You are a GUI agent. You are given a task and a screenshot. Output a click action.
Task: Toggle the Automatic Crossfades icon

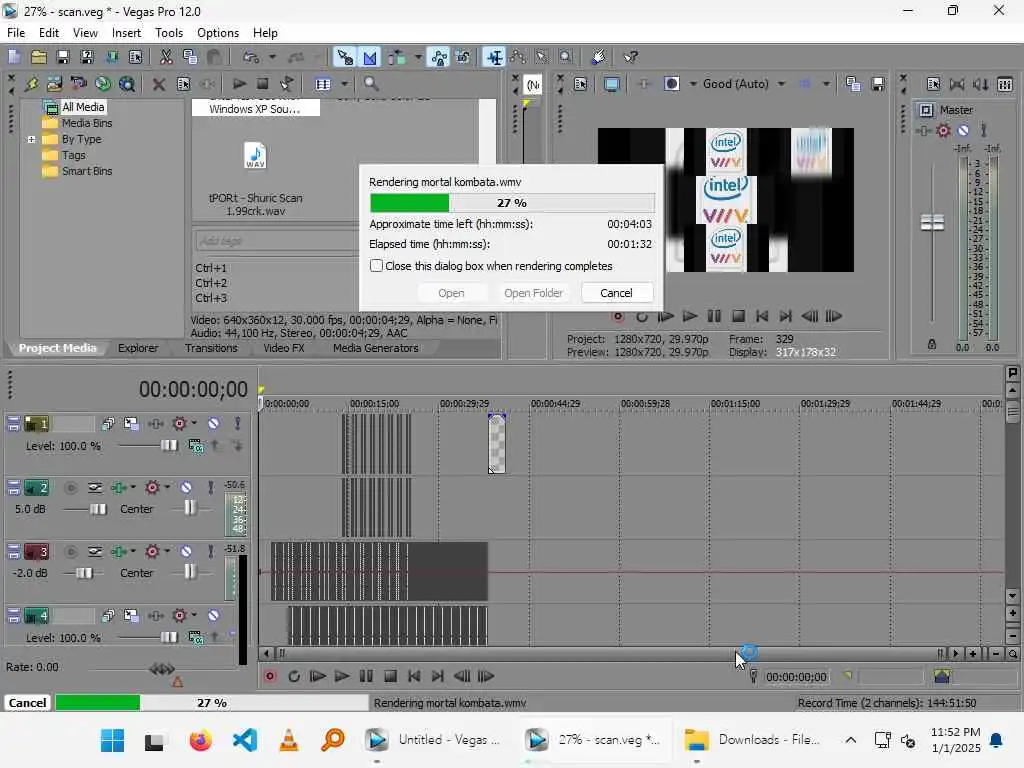(x=370, y=57)
